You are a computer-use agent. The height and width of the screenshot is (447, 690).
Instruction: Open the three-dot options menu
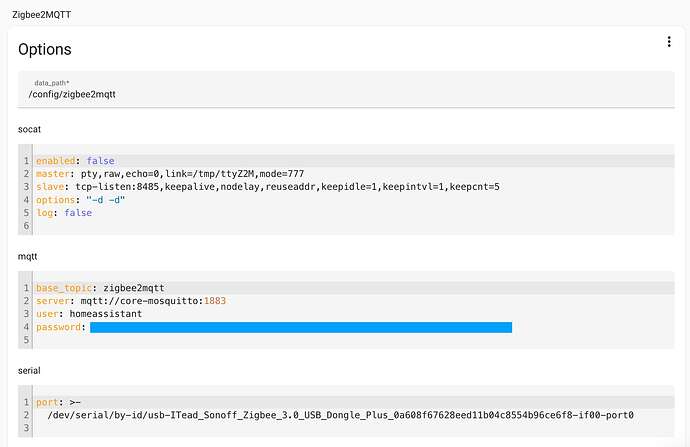pyautogui.click(x=669, y=42)
